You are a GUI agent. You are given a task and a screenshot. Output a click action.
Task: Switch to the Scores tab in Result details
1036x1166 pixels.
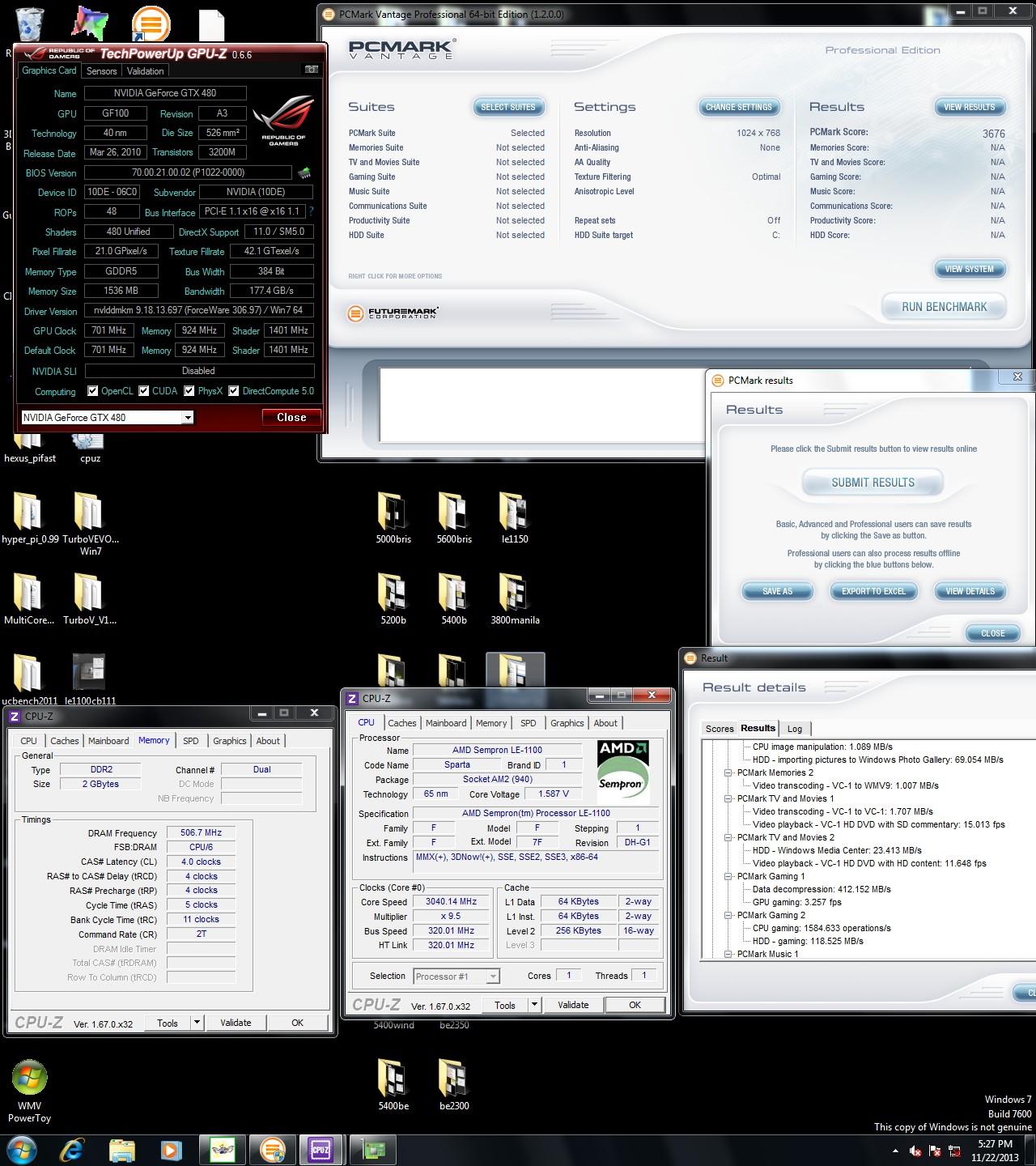pos(720,729)
